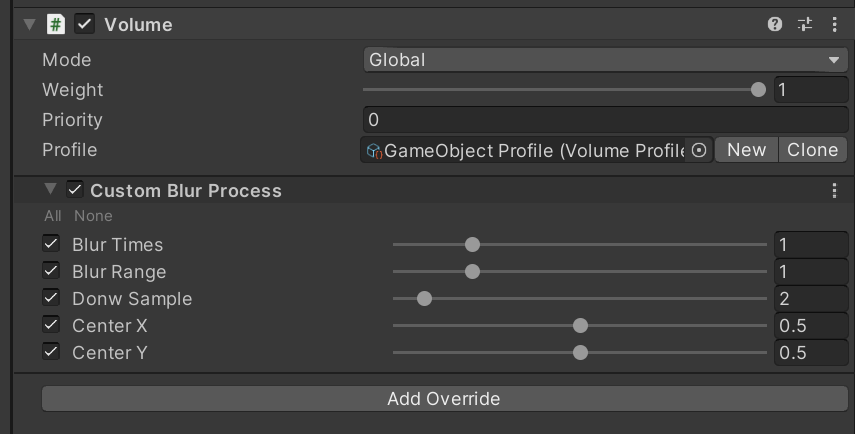Open the Mode dropdown set to Global
This screenshot has height=434, width=855.
point(606,60)
